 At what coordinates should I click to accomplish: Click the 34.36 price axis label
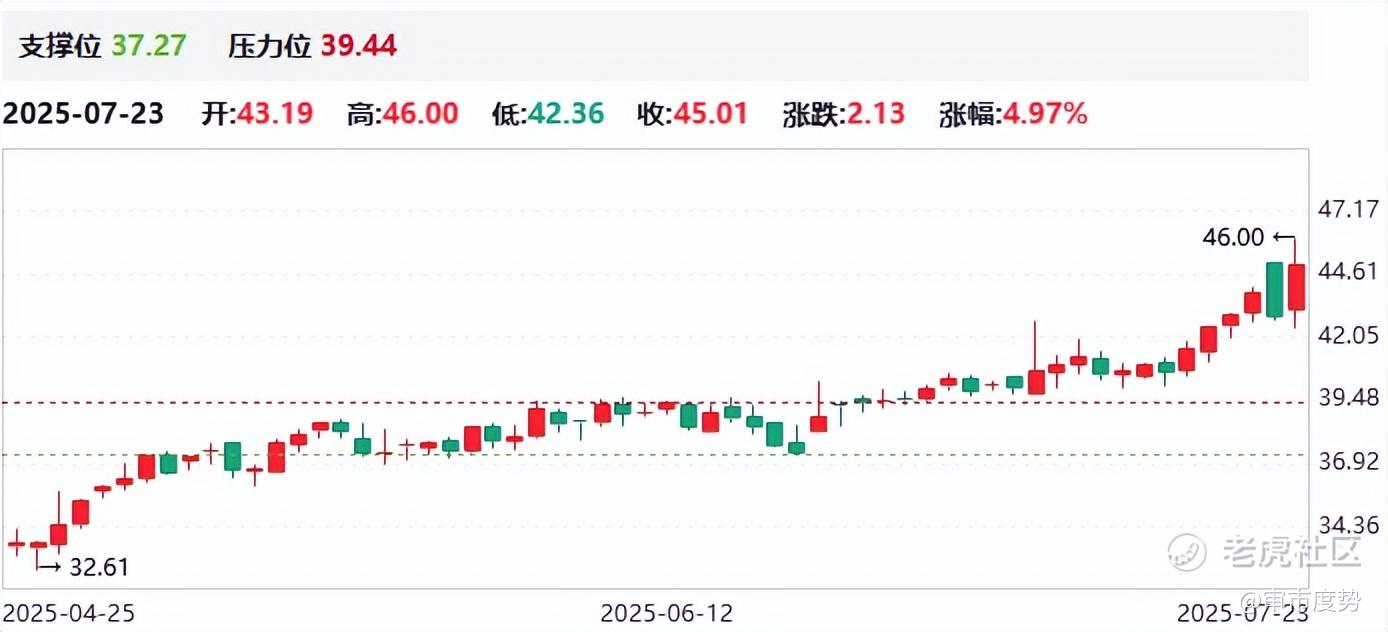pos(1349,525)
